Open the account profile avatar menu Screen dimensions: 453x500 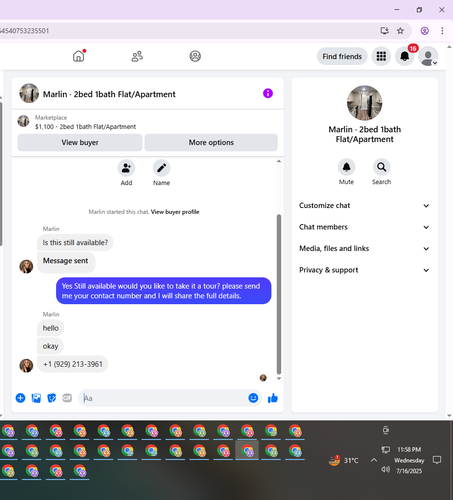pyautogui.click(x=428, y=56)
